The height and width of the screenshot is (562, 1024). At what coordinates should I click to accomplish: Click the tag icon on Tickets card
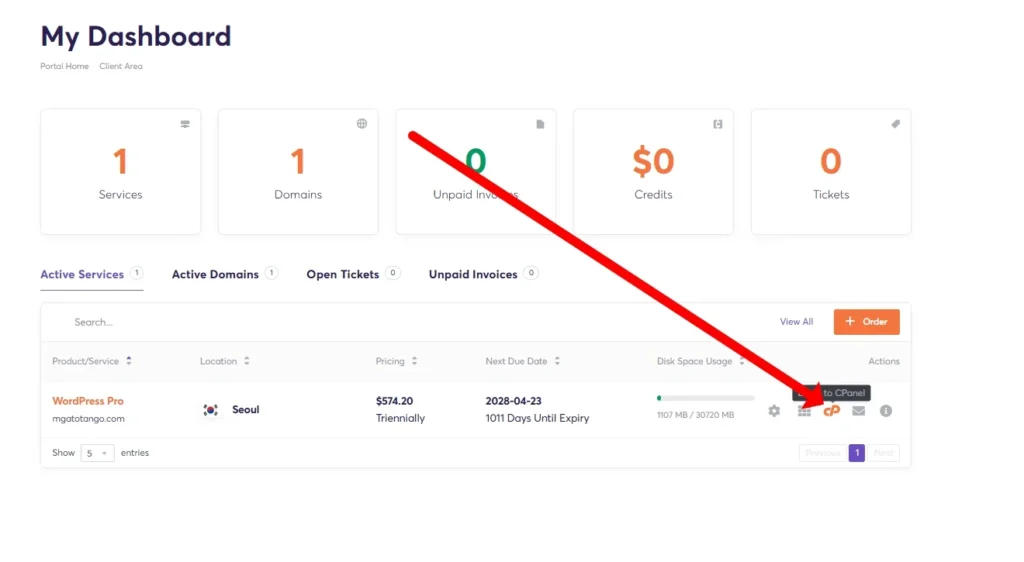(x=895, y=124)
